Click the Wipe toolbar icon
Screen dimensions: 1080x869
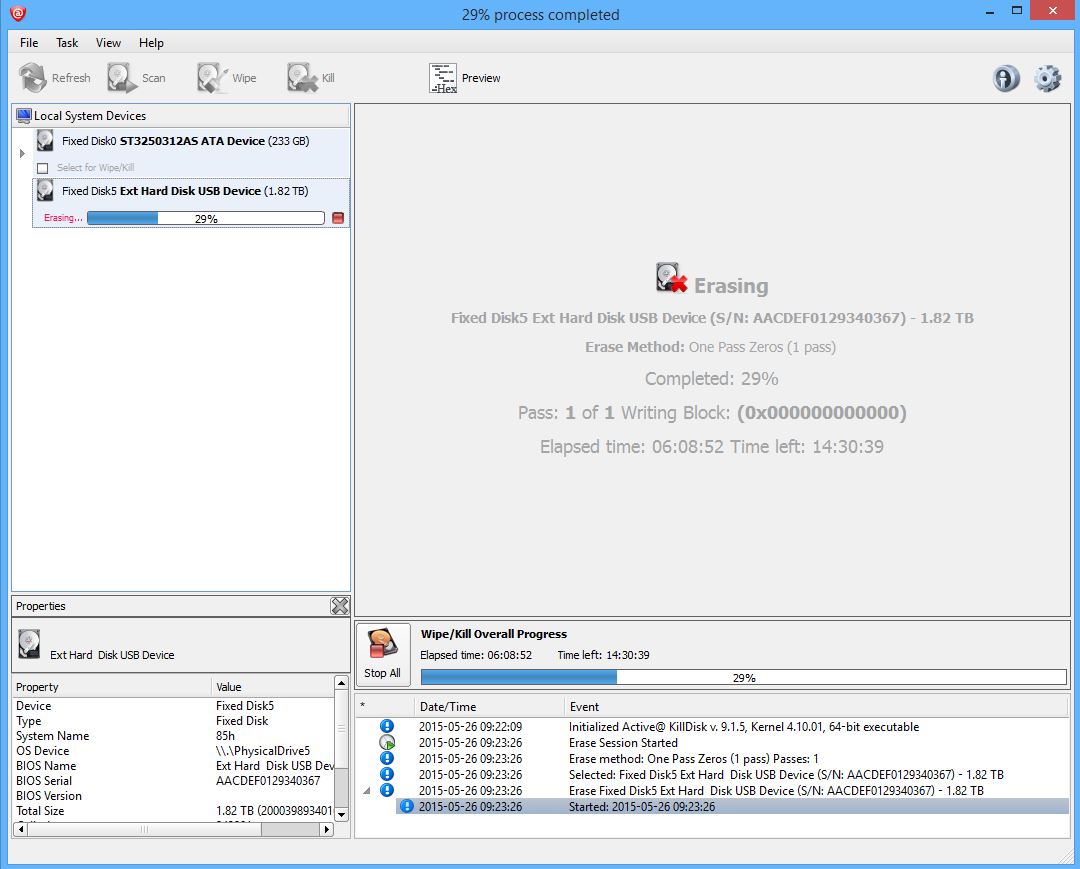click(212, 78)
